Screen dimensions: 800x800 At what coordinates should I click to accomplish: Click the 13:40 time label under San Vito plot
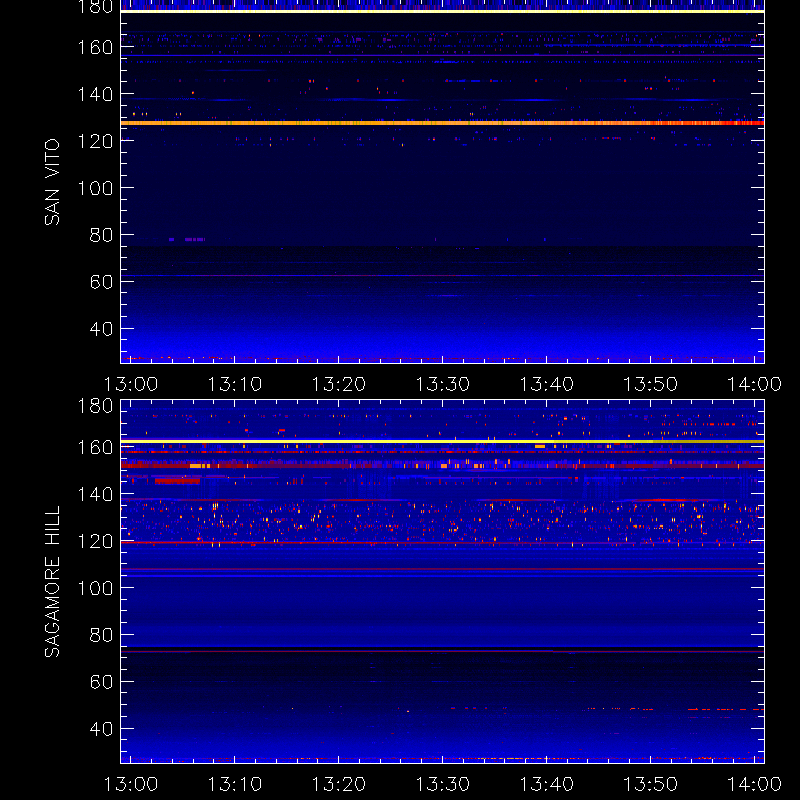[x=547, y=384]
